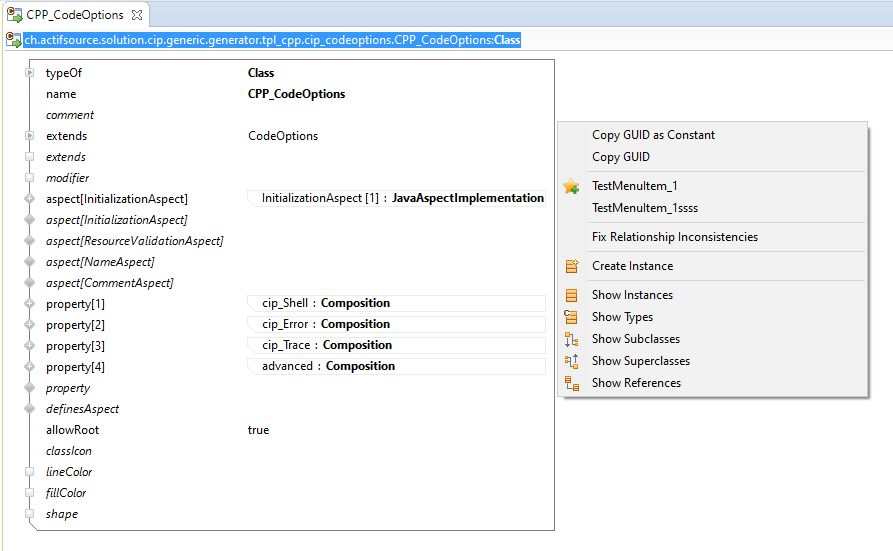
Task: Expand the property[4] row
Action: click(30, 367)
